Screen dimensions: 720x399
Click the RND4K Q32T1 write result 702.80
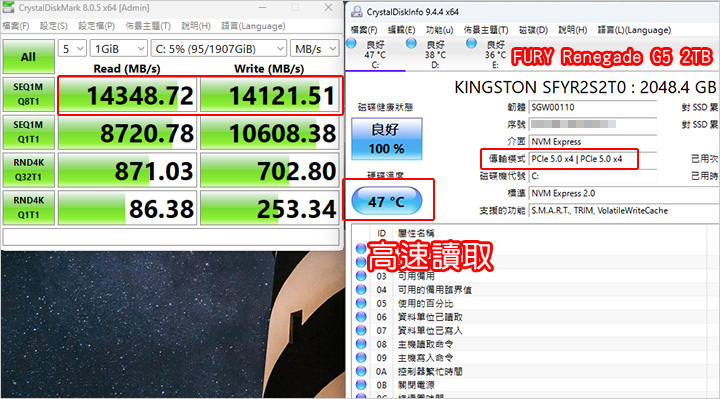pyautogui.click(x=270, y=170)
